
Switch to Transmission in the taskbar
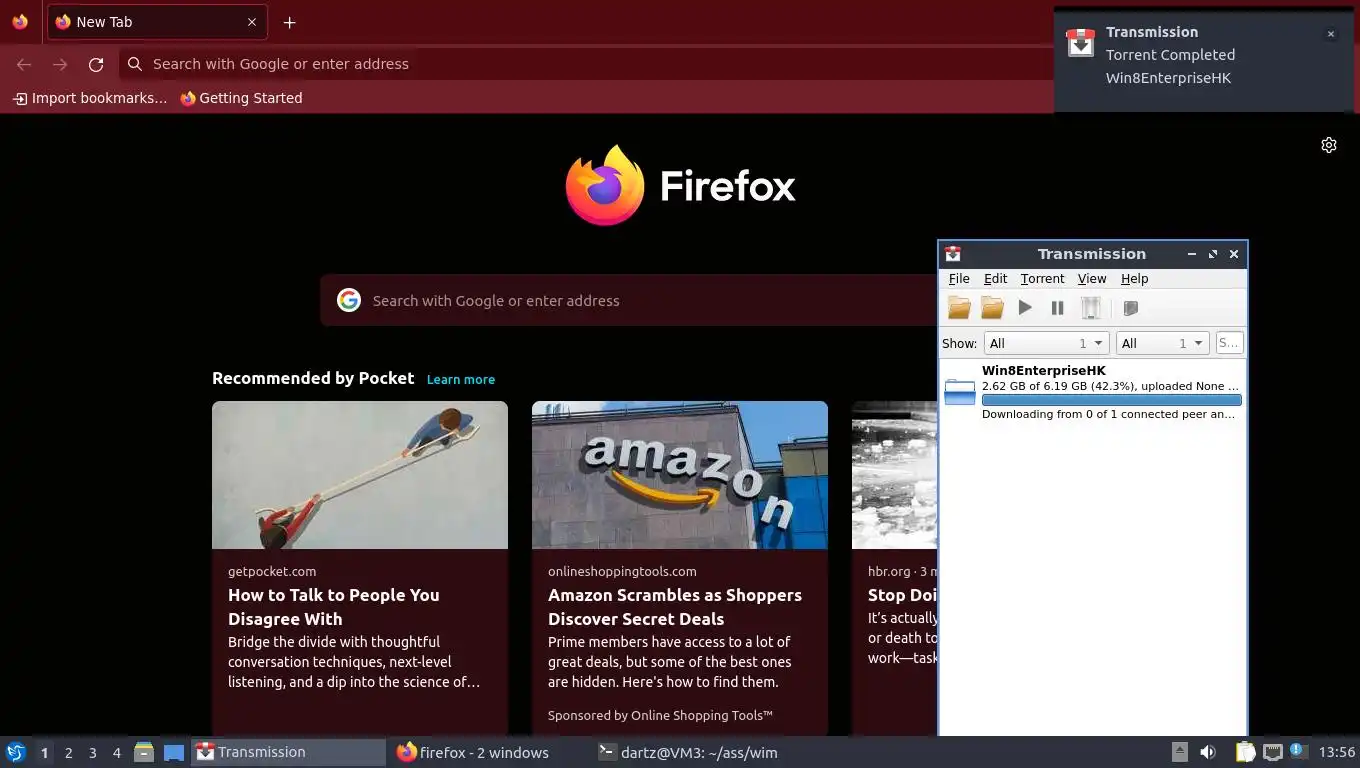coord(288,752)
